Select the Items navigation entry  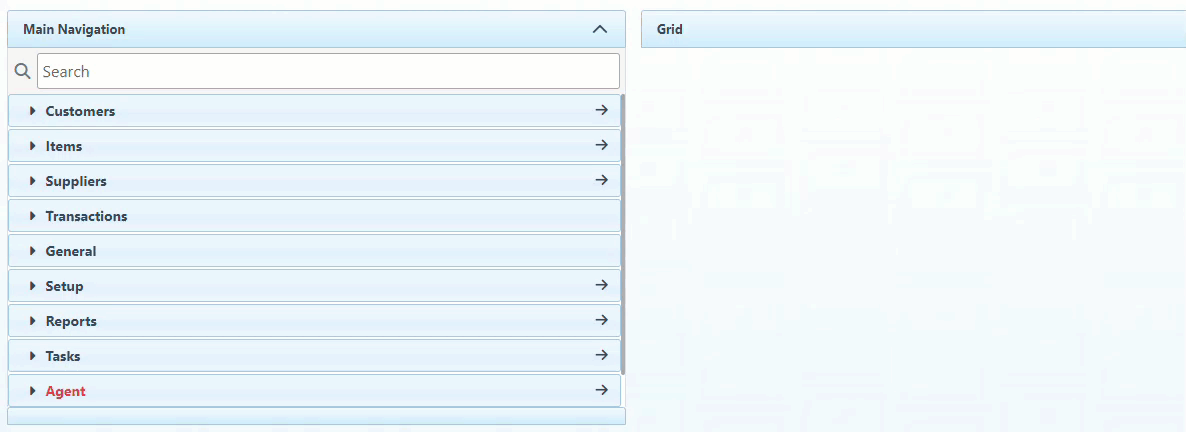(64, 146)
